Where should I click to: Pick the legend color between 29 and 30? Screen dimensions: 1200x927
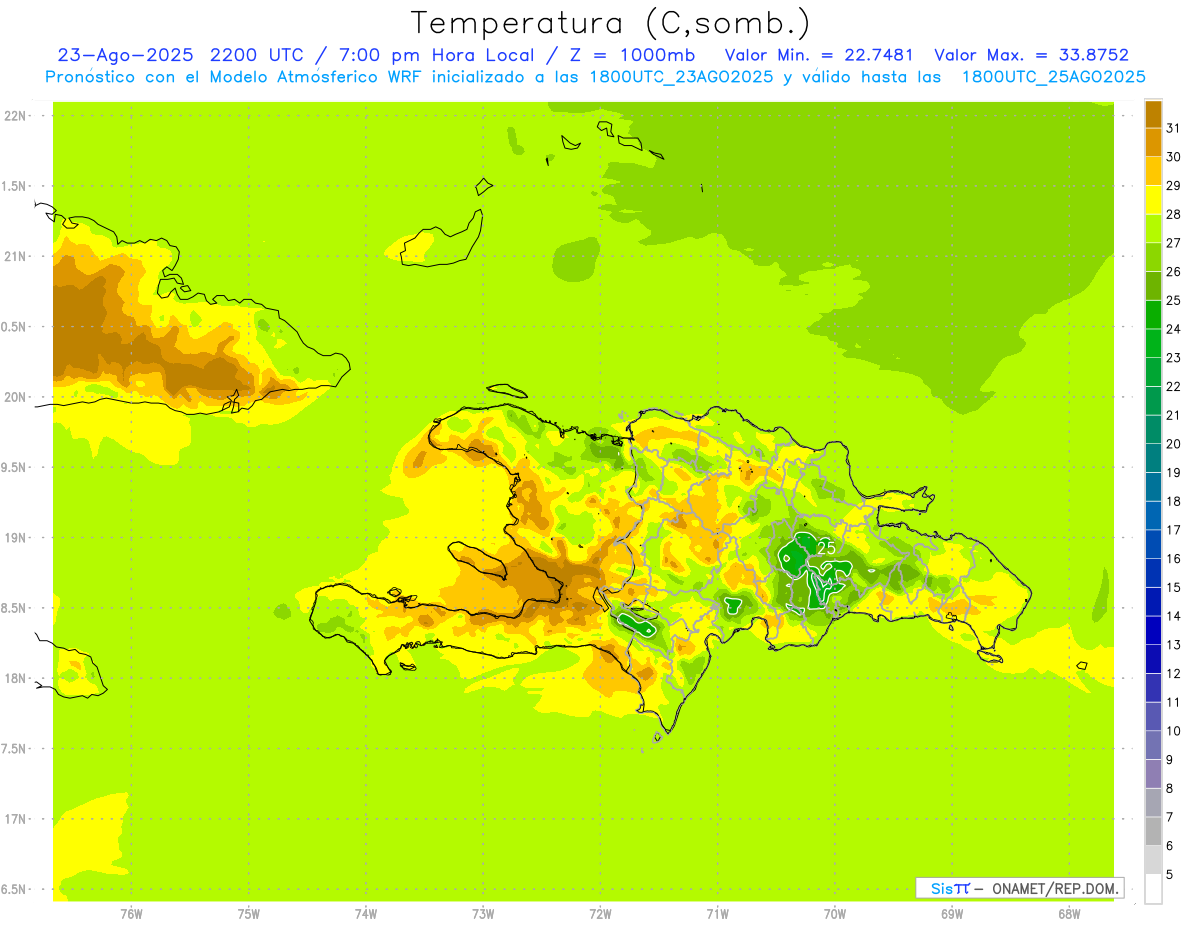click(x=1153, y=171)
